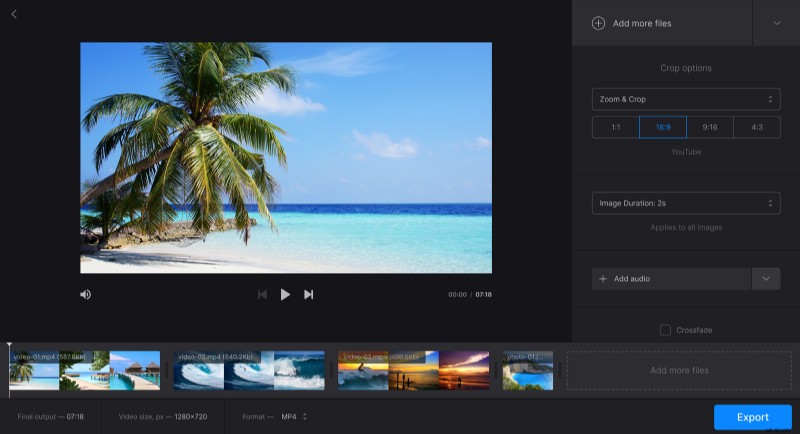The width and height of the screenshot is (800, 434).
Task: Click the dashed Add more files timeline box
Action: pyautogui.click(x=679, y=370)
